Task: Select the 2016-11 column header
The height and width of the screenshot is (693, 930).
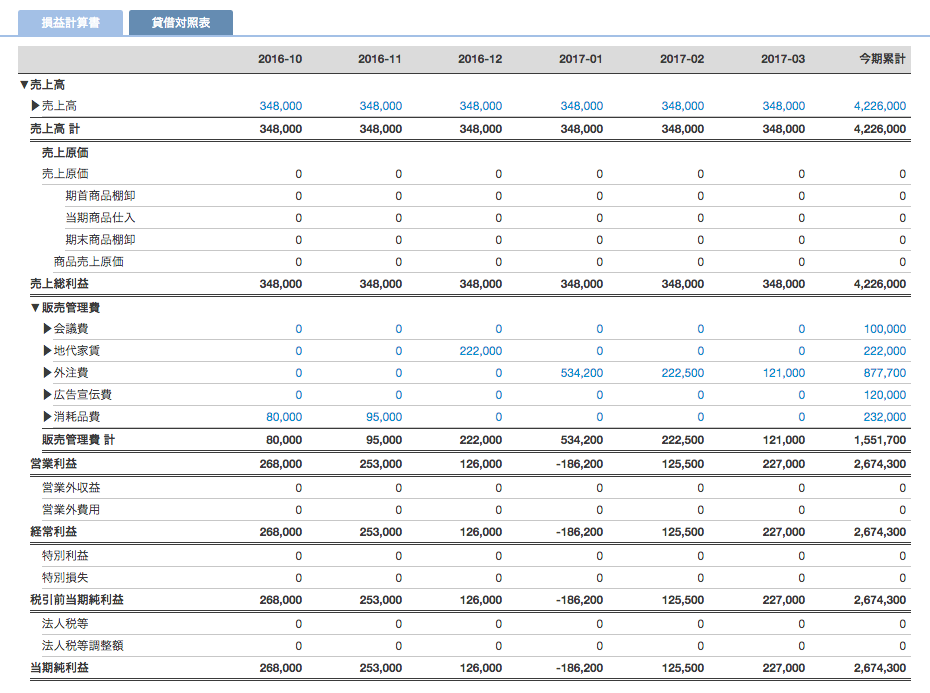Action: (380, 59)
